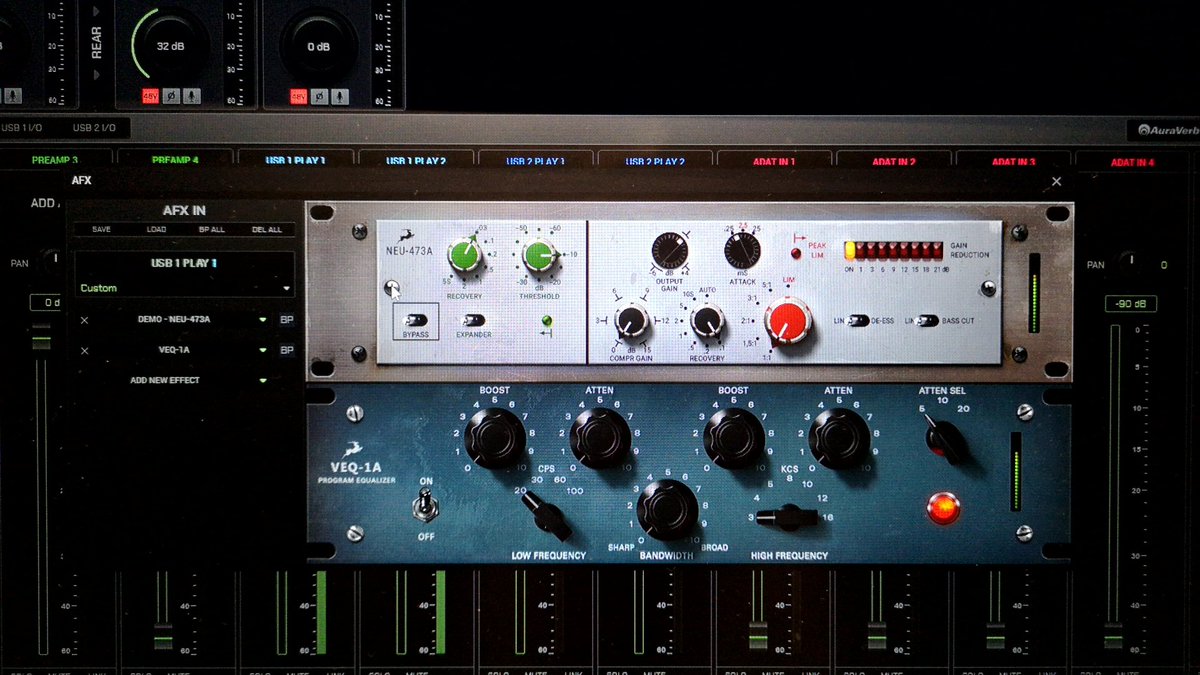Click the low-frequency Boost knob on VEQ-1A

pyautogui.click(x=495, y=438)
